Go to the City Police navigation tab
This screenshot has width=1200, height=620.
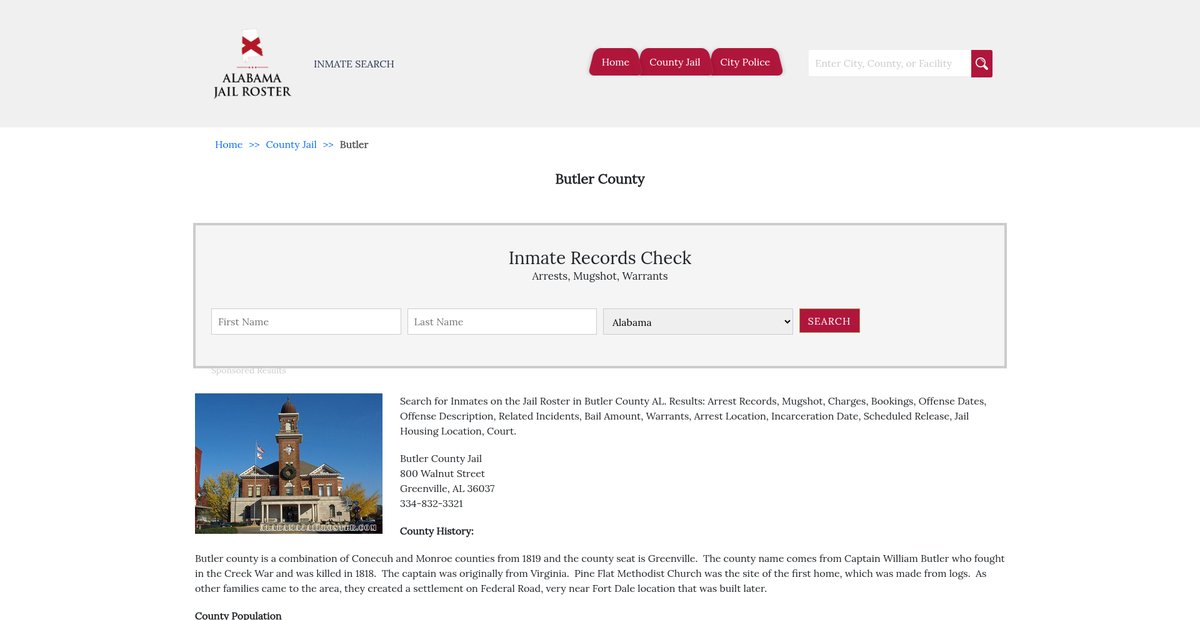[745, 62]
